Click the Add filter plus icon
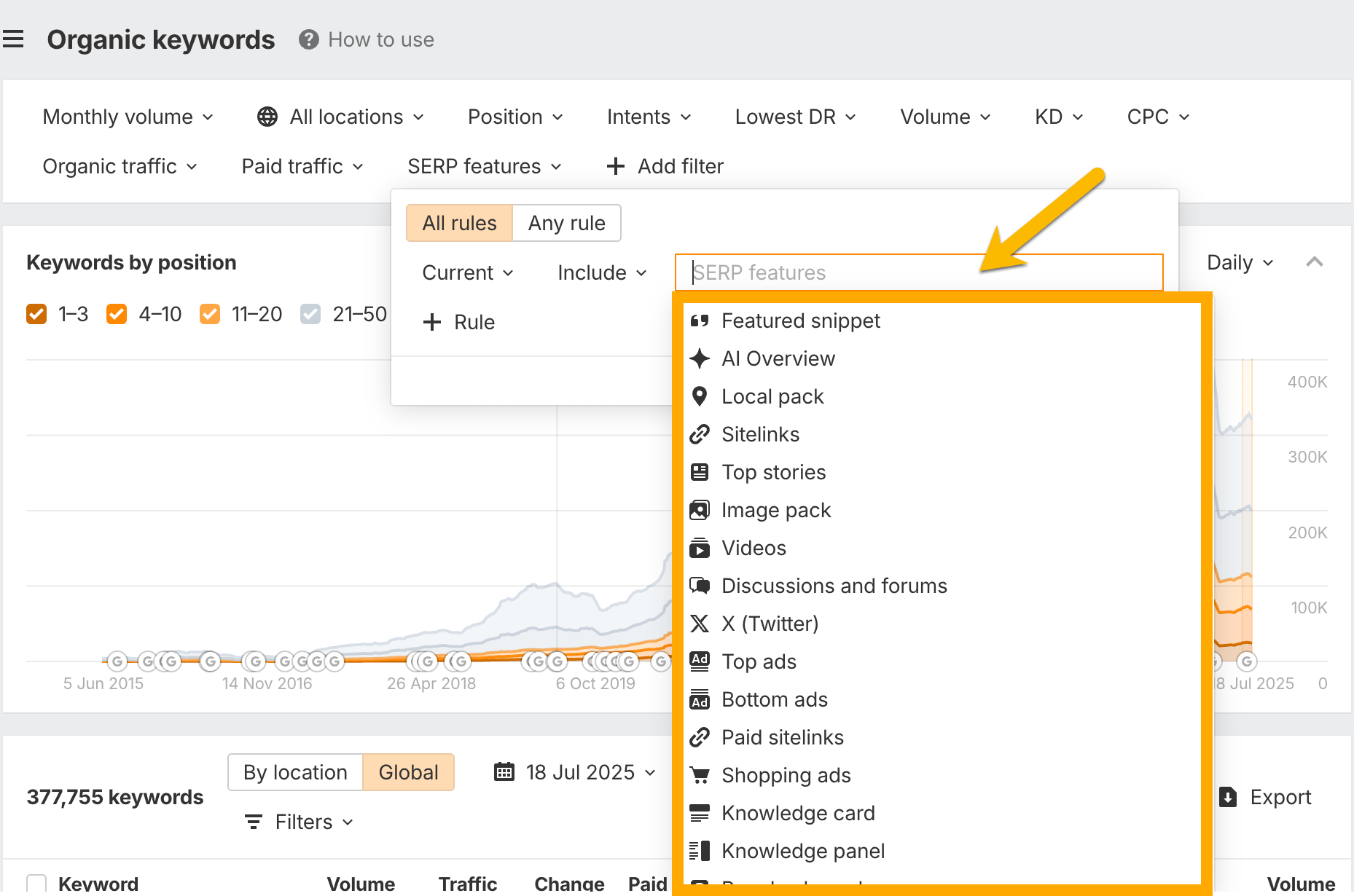The height and width of the screenshot is (896, 1354). (x=616, y=166)
